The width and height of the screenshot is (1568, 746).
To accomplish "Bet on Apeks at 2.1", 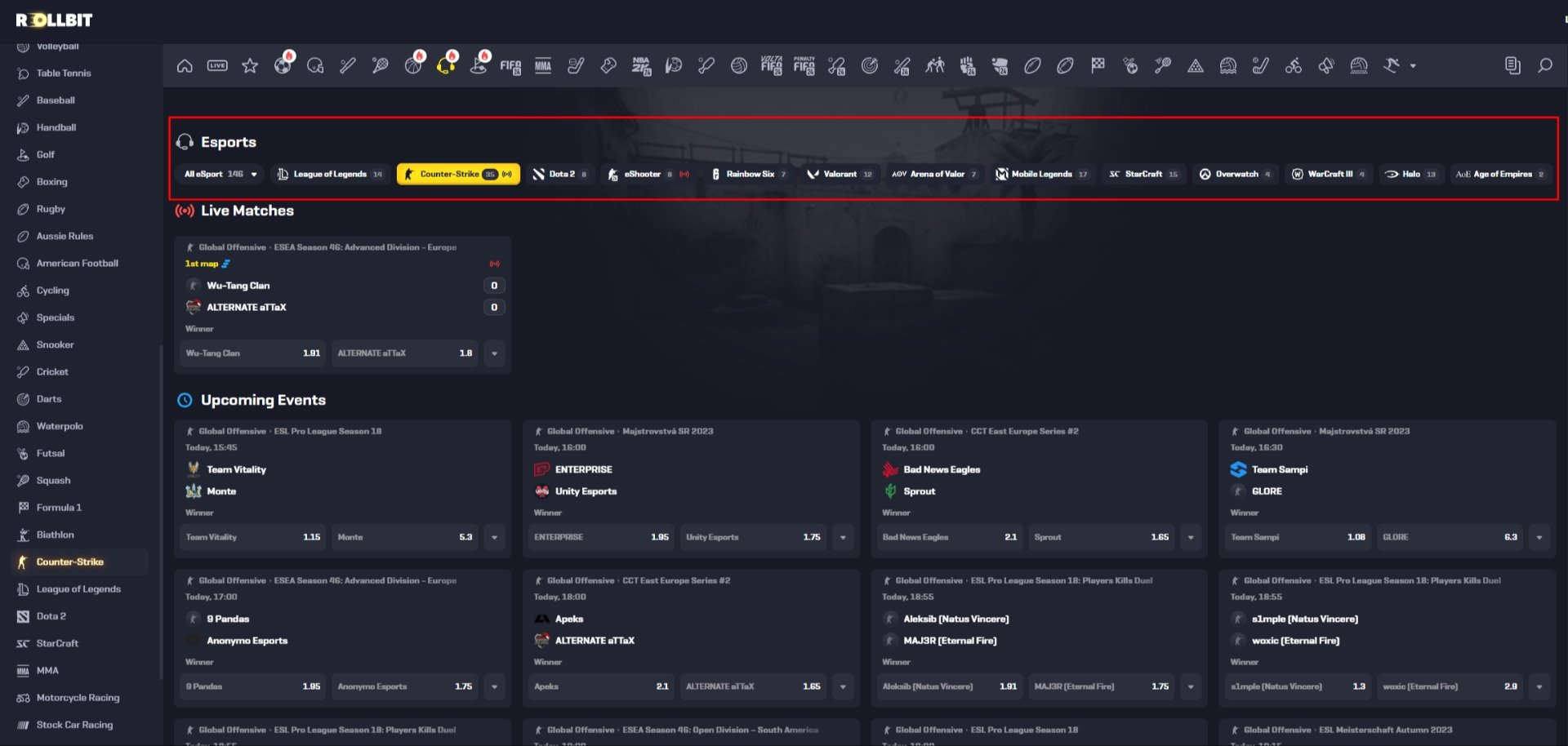I will (601, 686).
